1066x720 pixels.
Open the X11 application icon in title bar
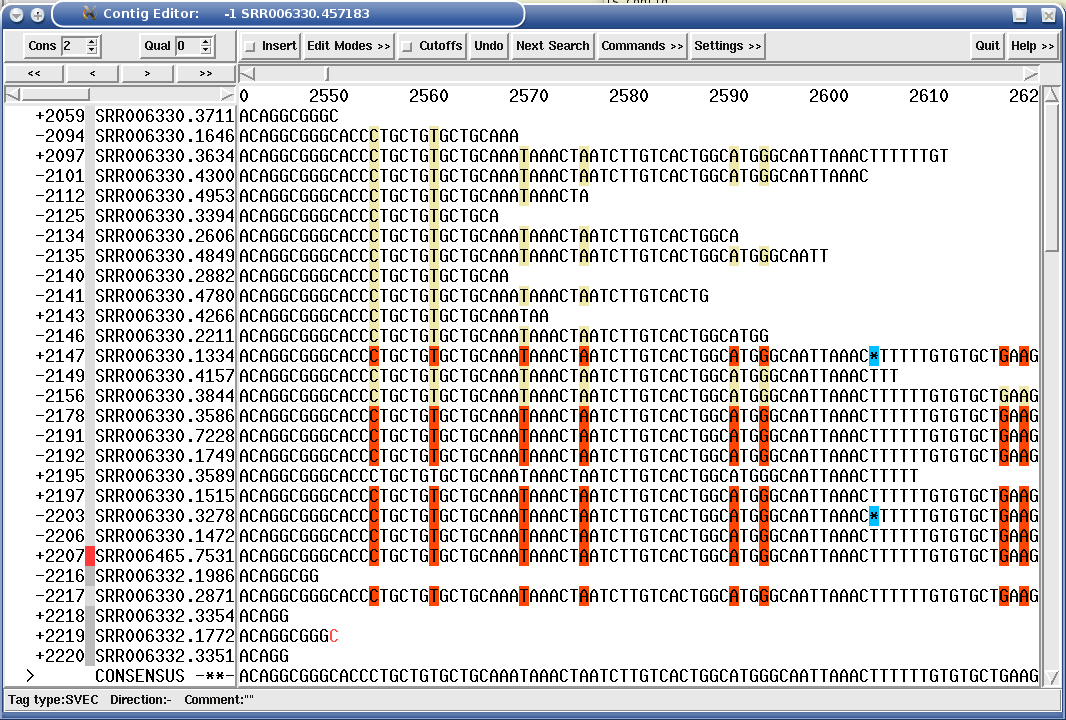[x=89, y=14]
